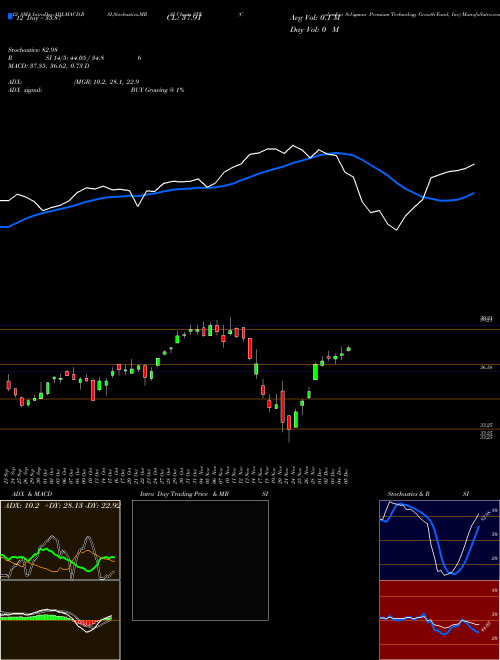Viewport: 500px width, 660px height.
Task: Click the blue 12 Day SMA legend square
Action: (10, 17)
